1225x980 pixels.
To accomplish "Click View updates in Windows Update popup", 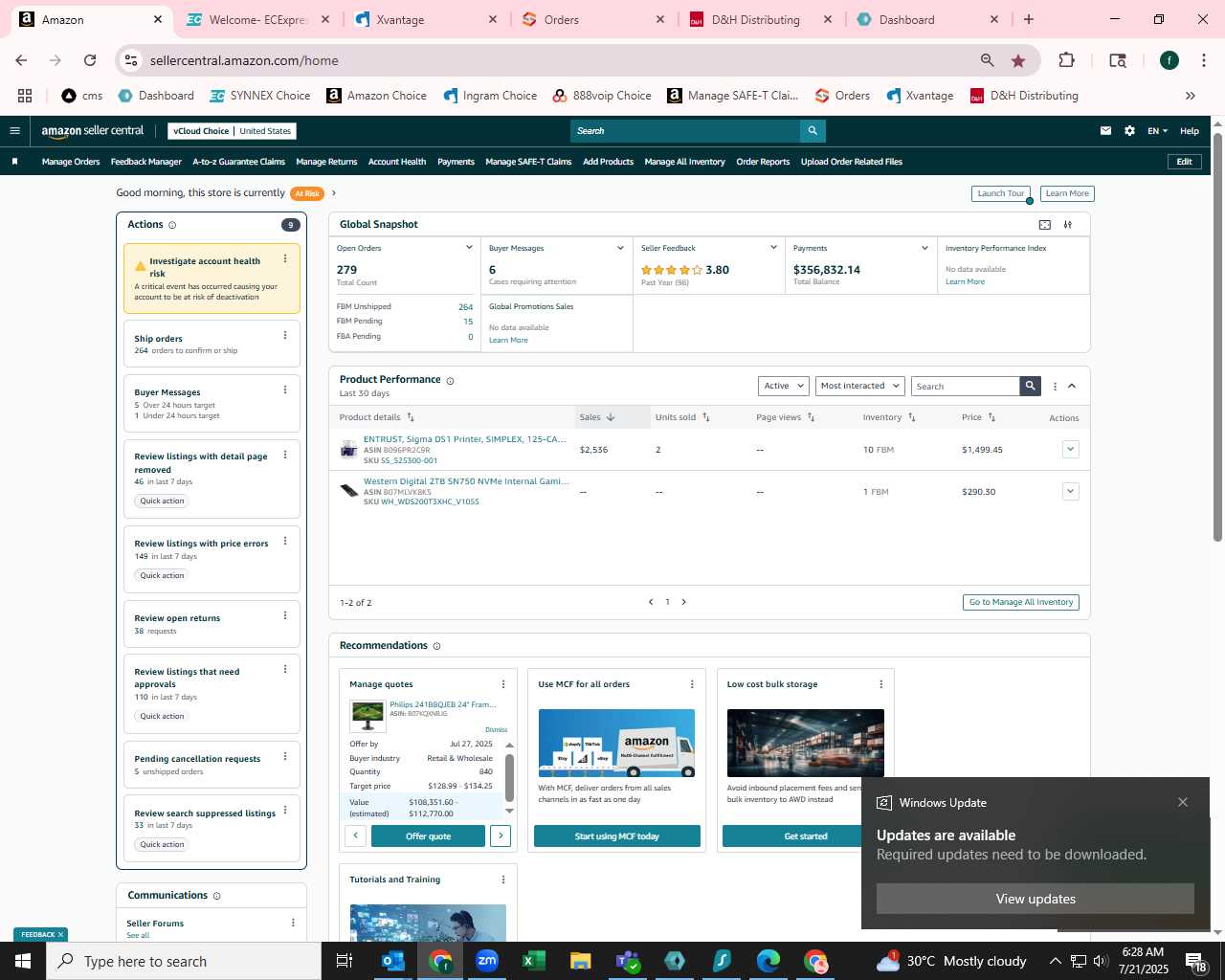I will (1036, 899).
